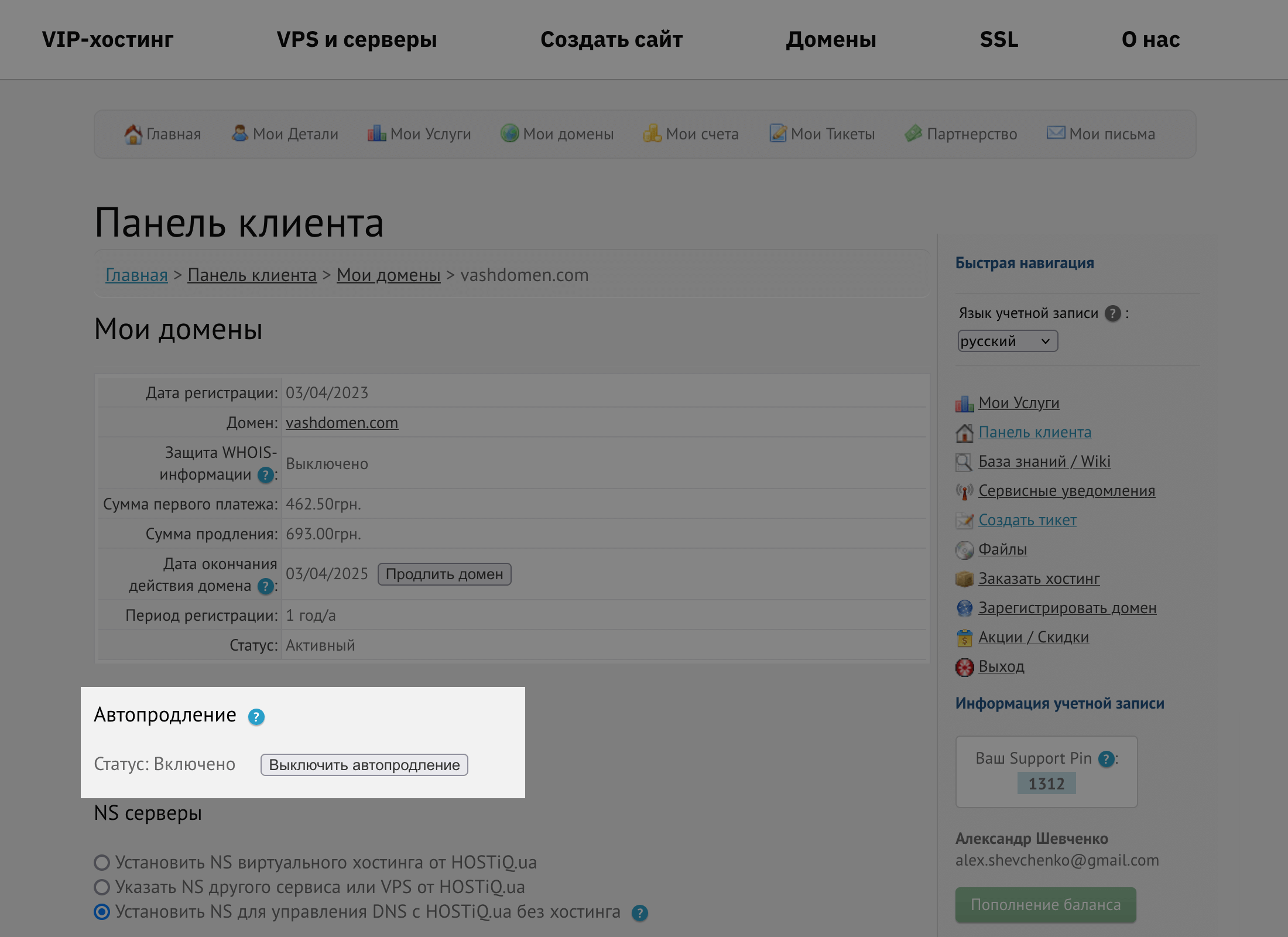
Task: Open Сервисные уведомления notification icon
Action: click(x=964, y=490)
